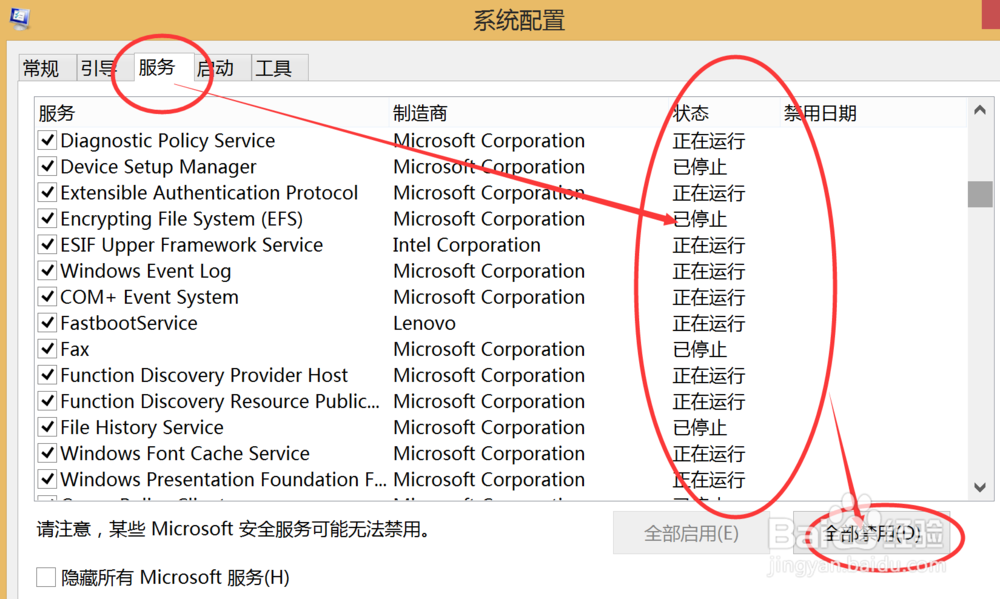Open the 工具 tab
Image resolution: width=1000 pixels, height=599 pixels.
click(x=273, y=68)
